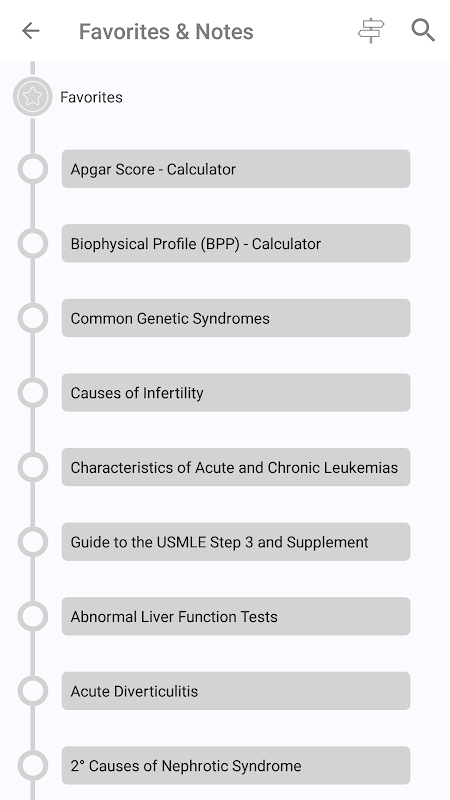Tap circle marker beside Abnormal Liver Function Tests
450x800 pixels.
click(x=33, y=616)
